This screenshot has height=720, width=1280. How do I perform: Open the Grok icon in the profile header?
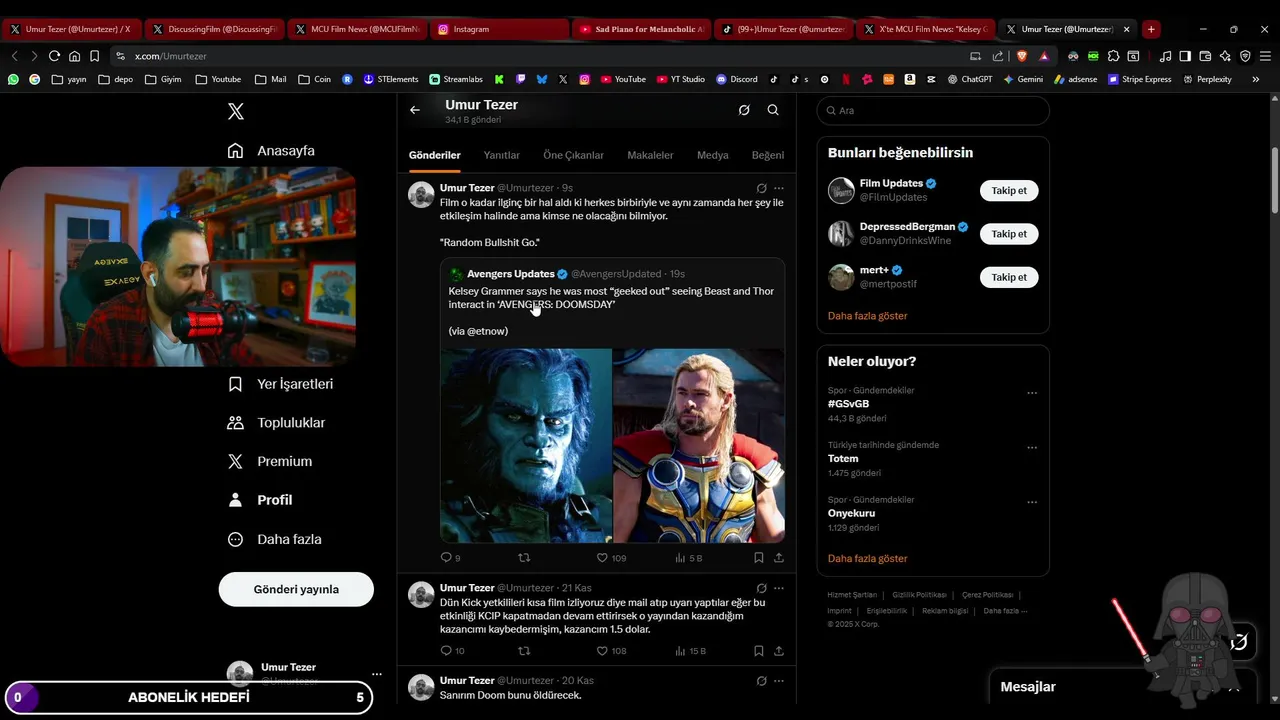click(744, 110)
